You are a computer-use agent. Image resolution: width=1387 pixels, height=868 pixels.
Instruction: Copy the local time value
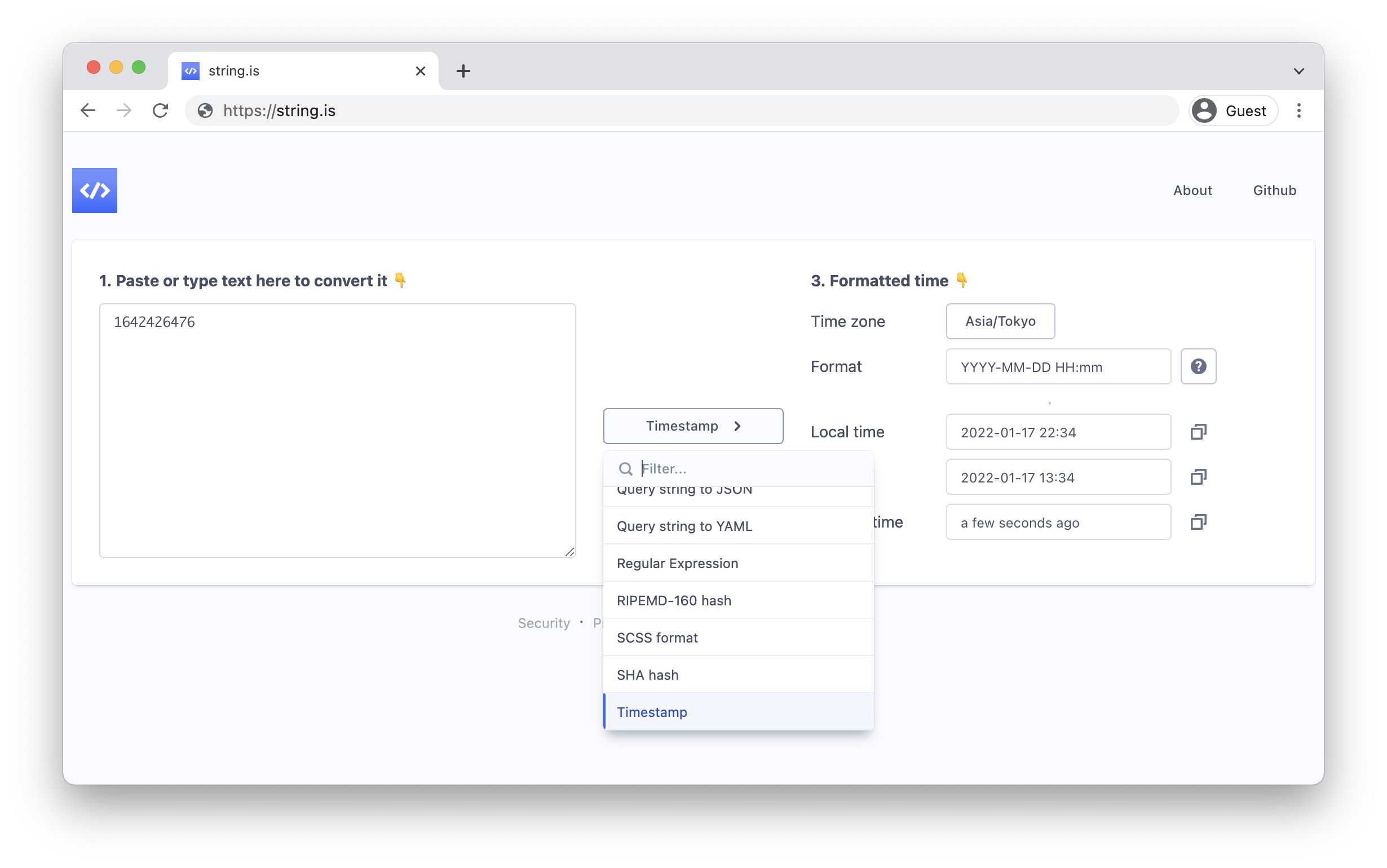pyautogui.click(x=1198, y=432)
